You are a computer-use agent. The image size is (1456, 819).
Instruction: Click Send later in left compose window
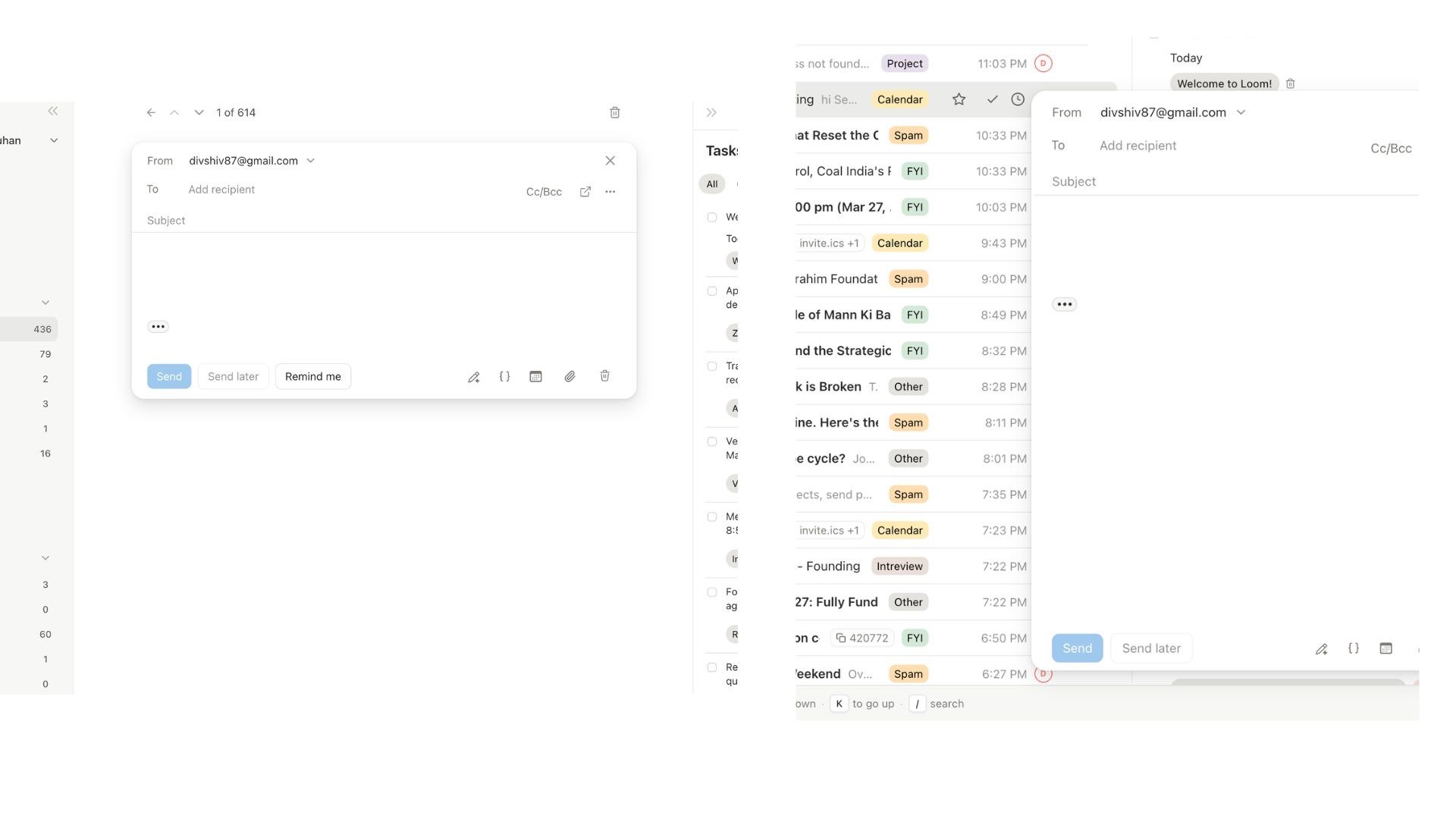pyautogui.click(x=233, y=377)
